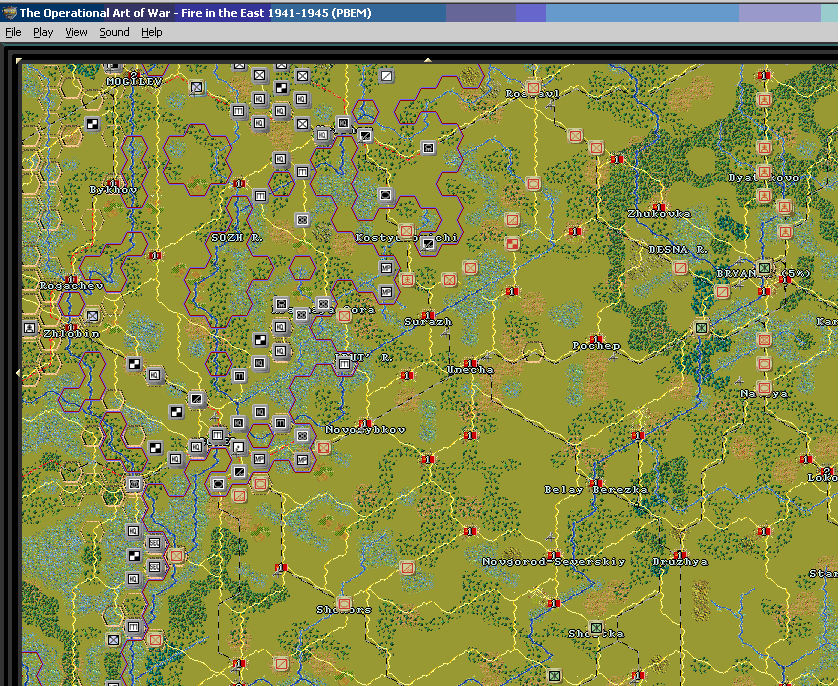Viewport: 840px width, 686px height.
Task: Select the Soviet infantry unit on the Kostyukovichi label
Action: [x=406, y=231]
